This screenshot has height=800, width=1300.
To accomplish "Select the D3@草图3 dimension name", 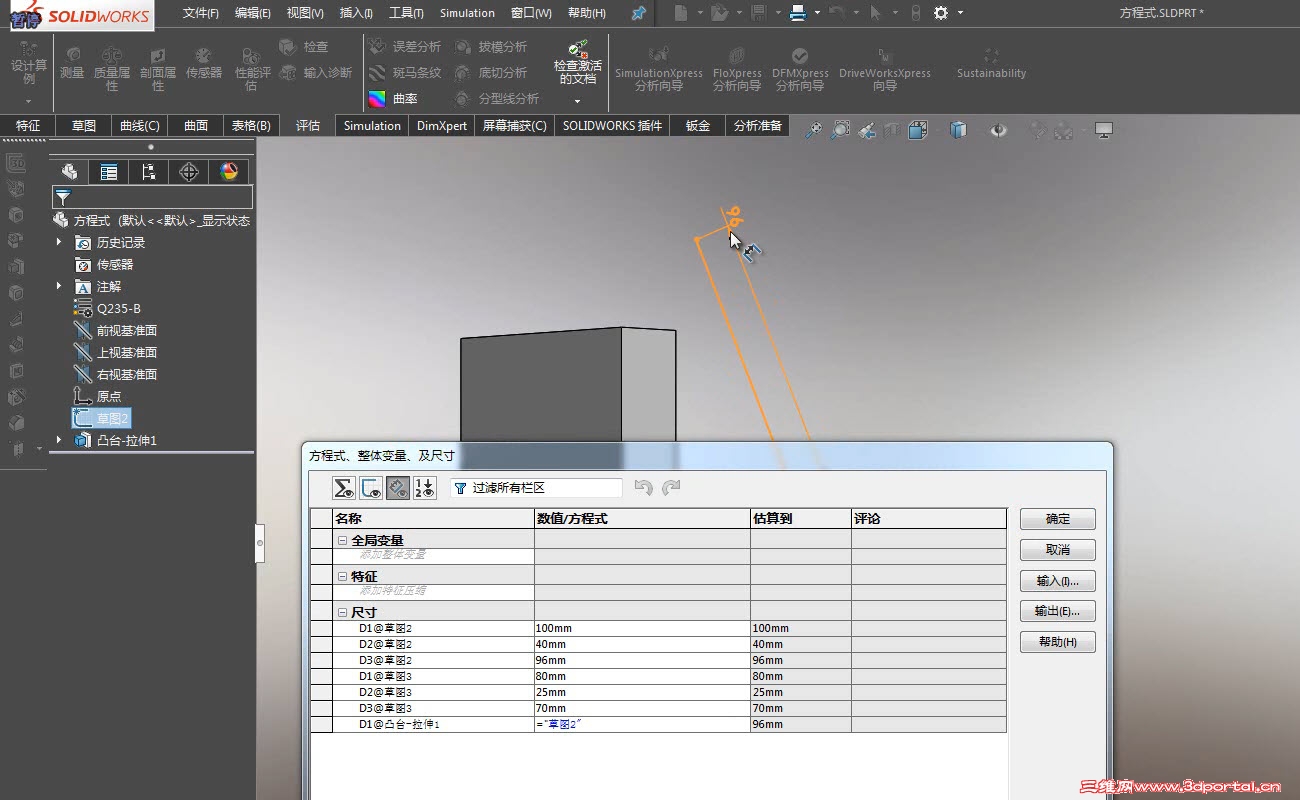I will tap(385, 708).
